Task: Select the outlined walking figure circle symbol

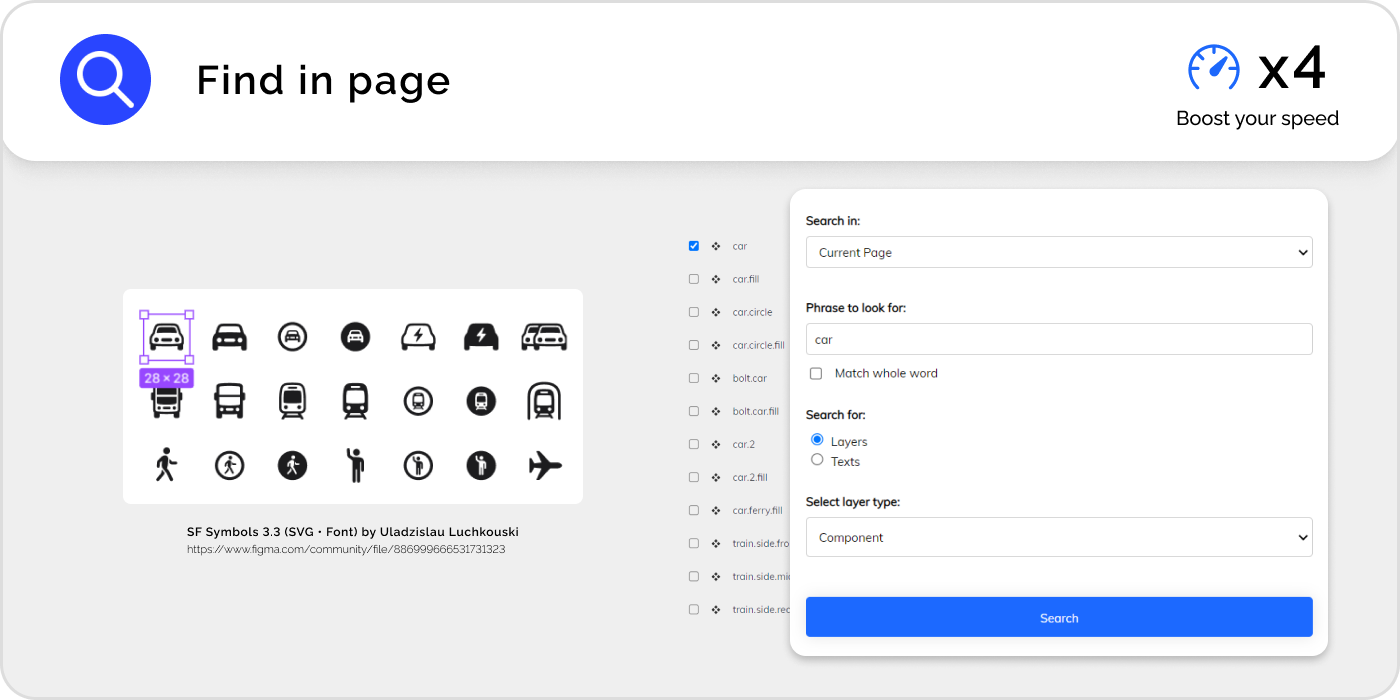Action: (229, 465)
